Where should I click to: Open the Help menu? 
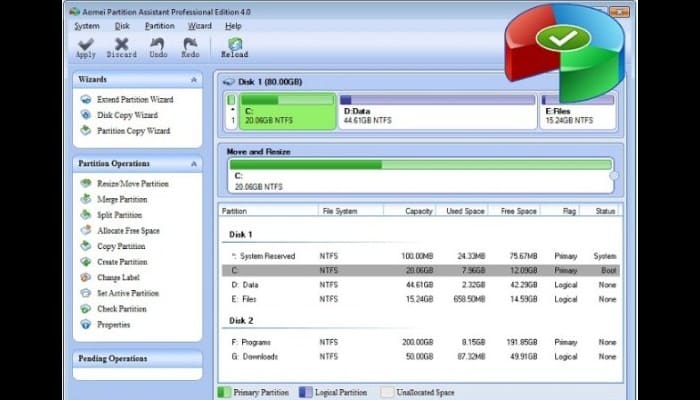[233, 26]
